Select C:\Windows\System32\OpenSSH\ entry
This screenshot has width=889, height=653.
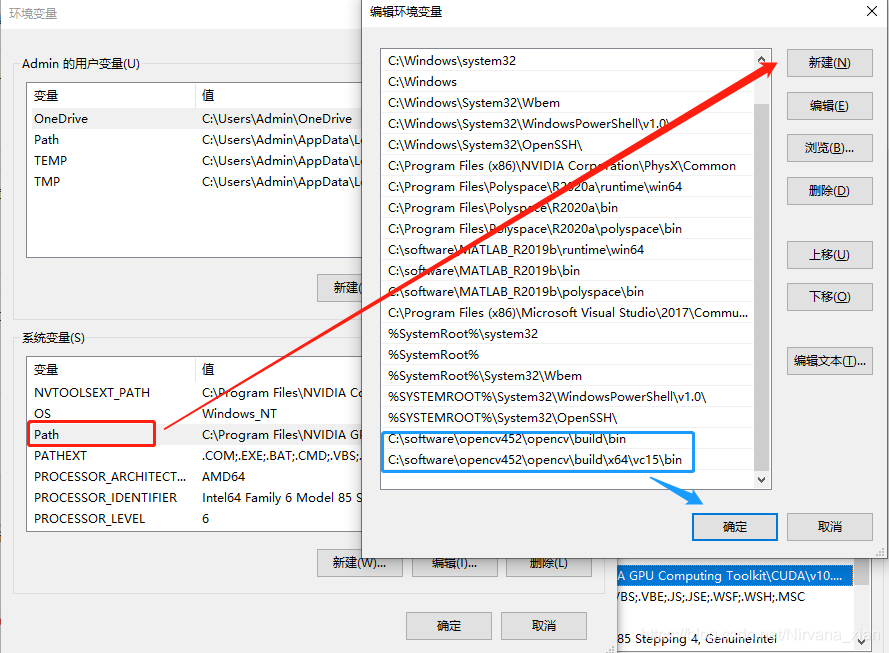(568, 145)
